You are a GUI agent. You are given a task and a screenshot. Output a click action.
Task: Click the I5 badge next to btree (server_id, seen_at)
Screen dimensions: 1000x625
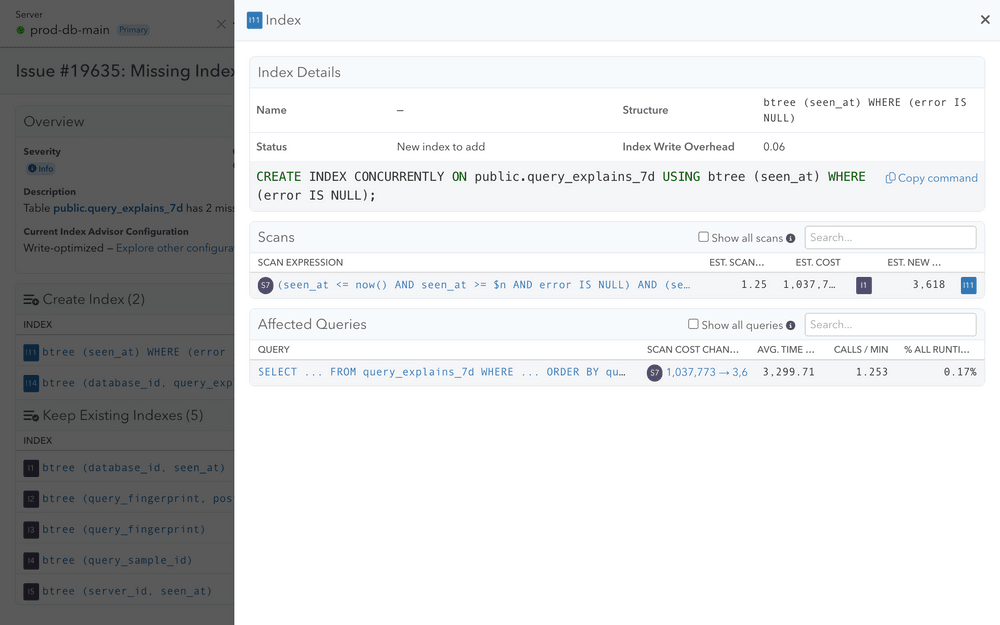pyautogui.click(x=32, y=591)
